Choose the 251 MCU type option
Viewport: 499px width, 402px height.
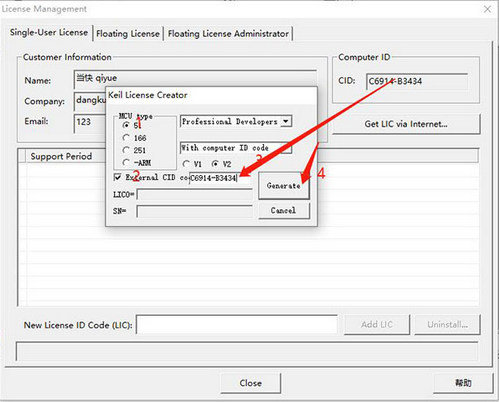(x=126, y=150)
